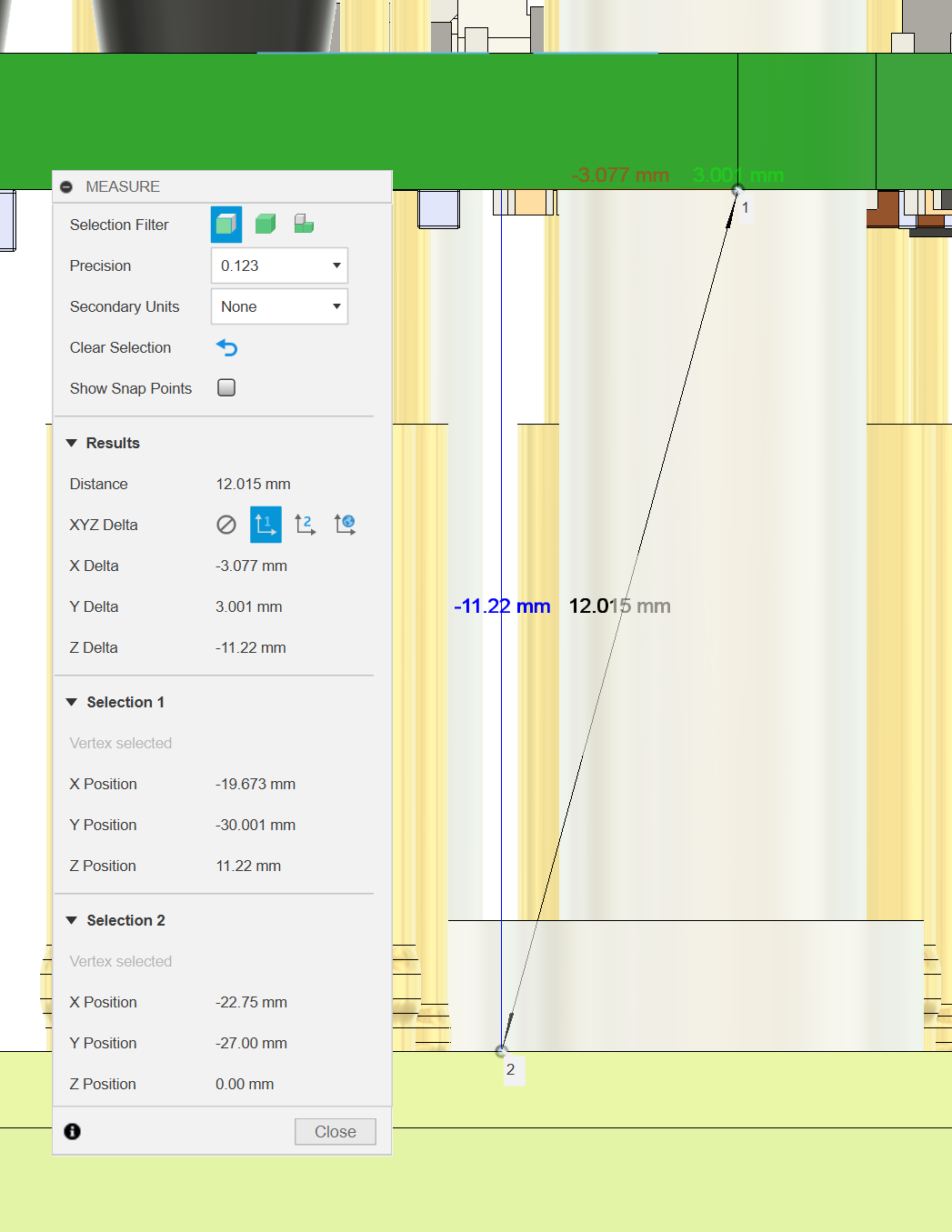
Task: Pick the Component selection filter icon
Action: point(304,225)
